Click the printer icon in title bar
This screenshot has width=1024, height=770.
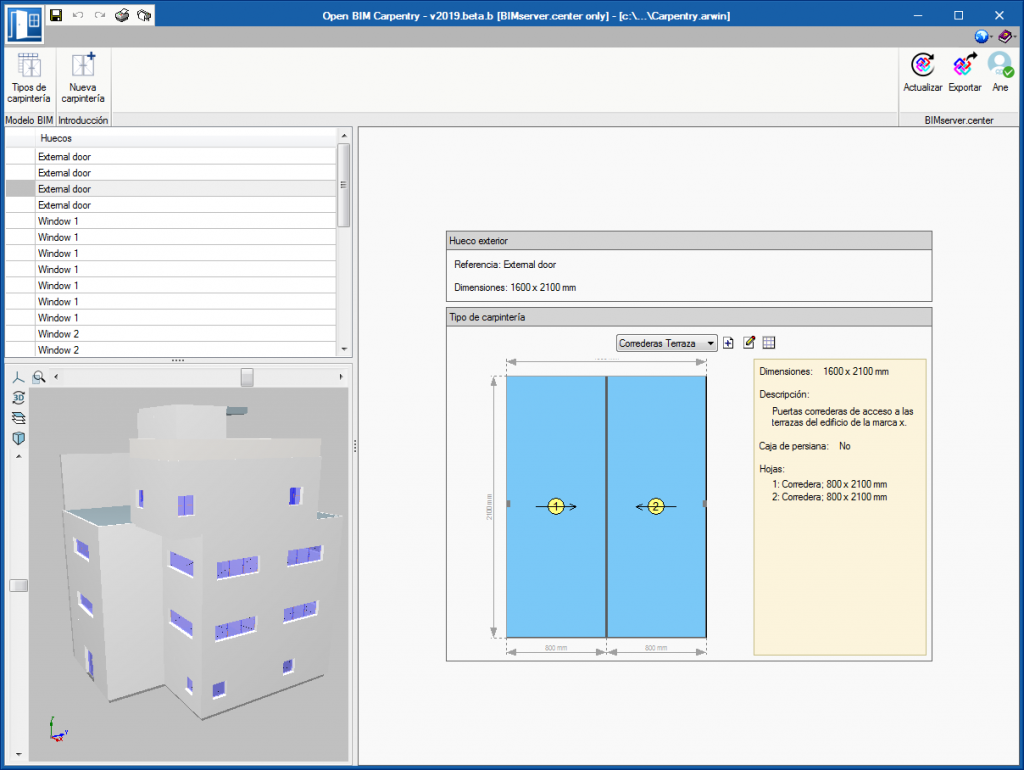click(x=121, y=15)
